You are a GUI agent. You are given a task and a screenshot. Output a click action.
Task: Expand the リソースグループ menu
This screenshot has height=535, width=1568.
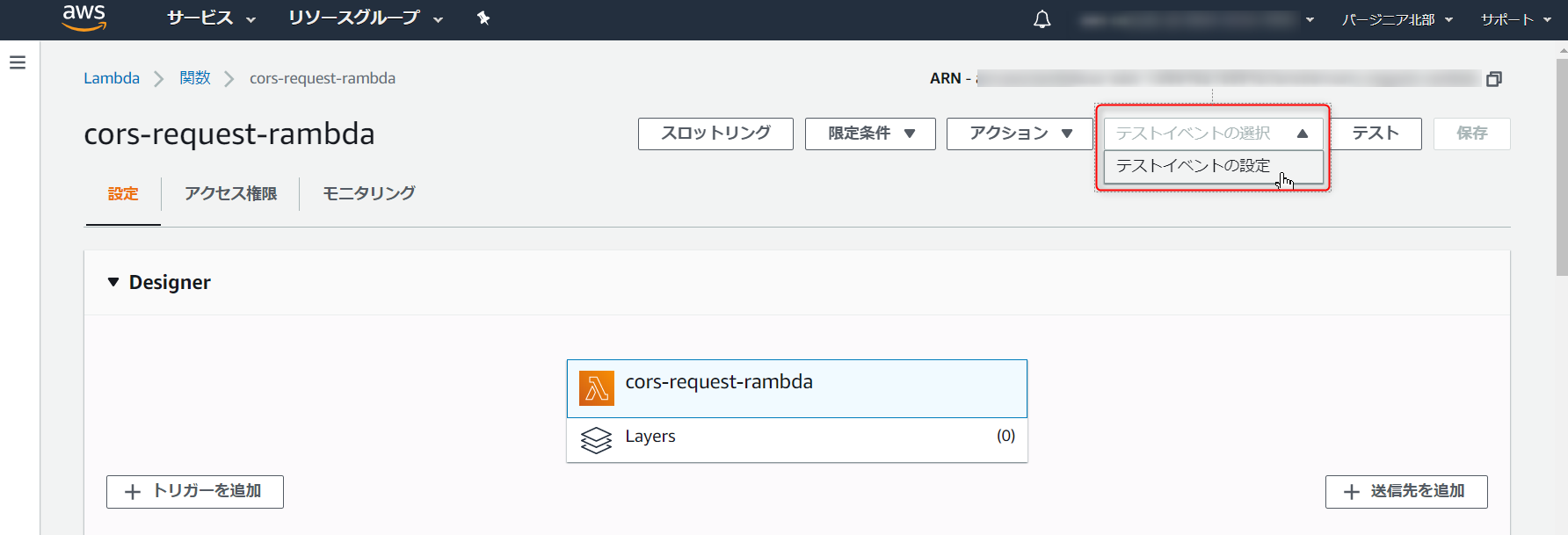pos(365,18)
